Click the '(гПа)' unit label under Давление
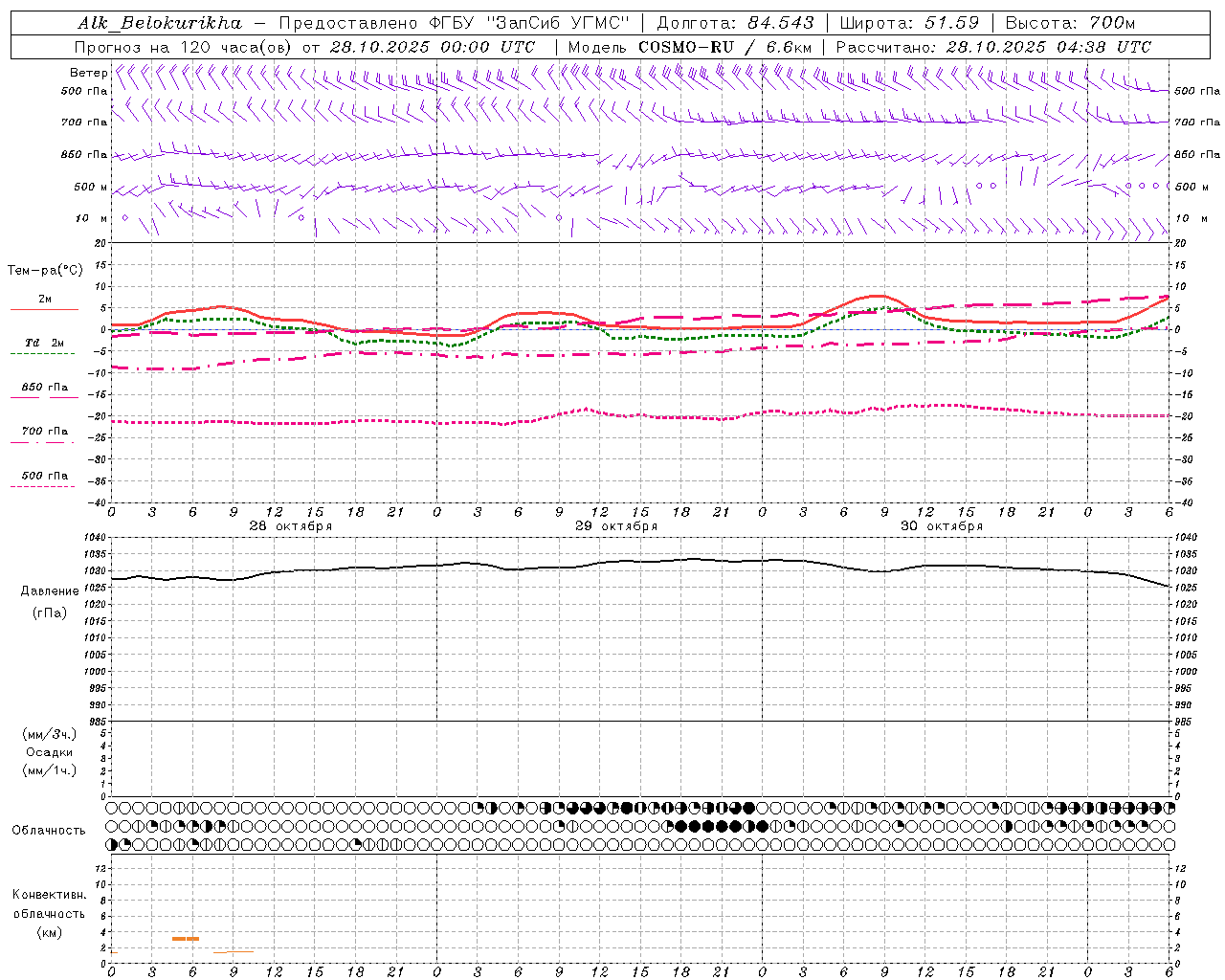The image size is (1225, 980). pyautogui.click(x=50, y=612)
